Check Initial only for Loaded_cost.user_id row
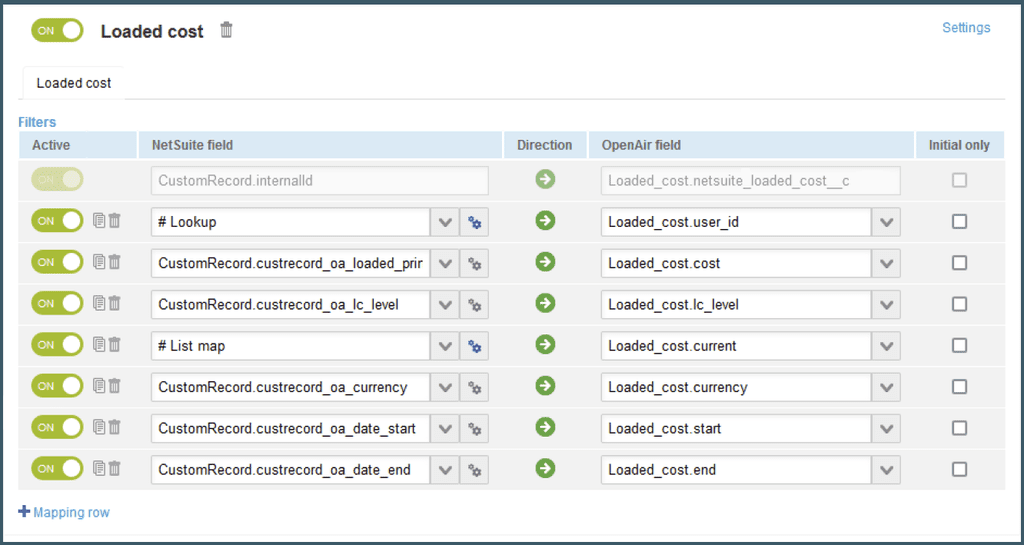The height and width of the screenshot is (545, 1024). pyautogui.click(x=959, y=222)
